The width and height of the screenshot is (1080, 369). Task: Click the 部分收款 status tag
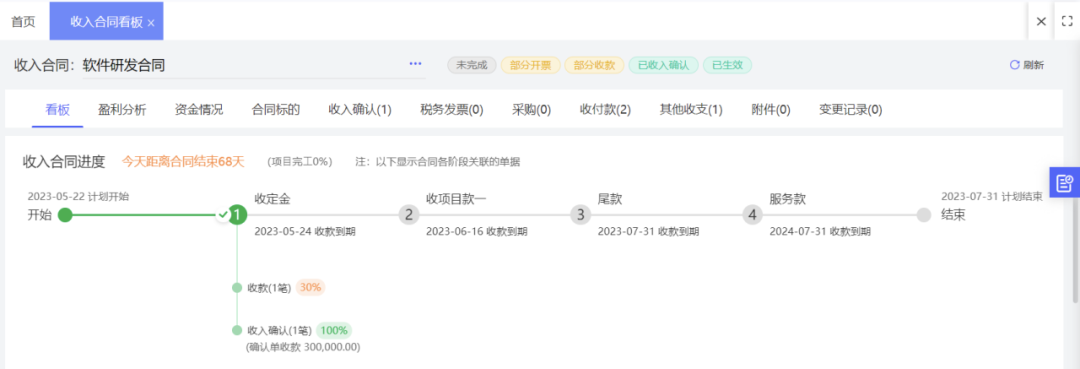pos(594,65)
